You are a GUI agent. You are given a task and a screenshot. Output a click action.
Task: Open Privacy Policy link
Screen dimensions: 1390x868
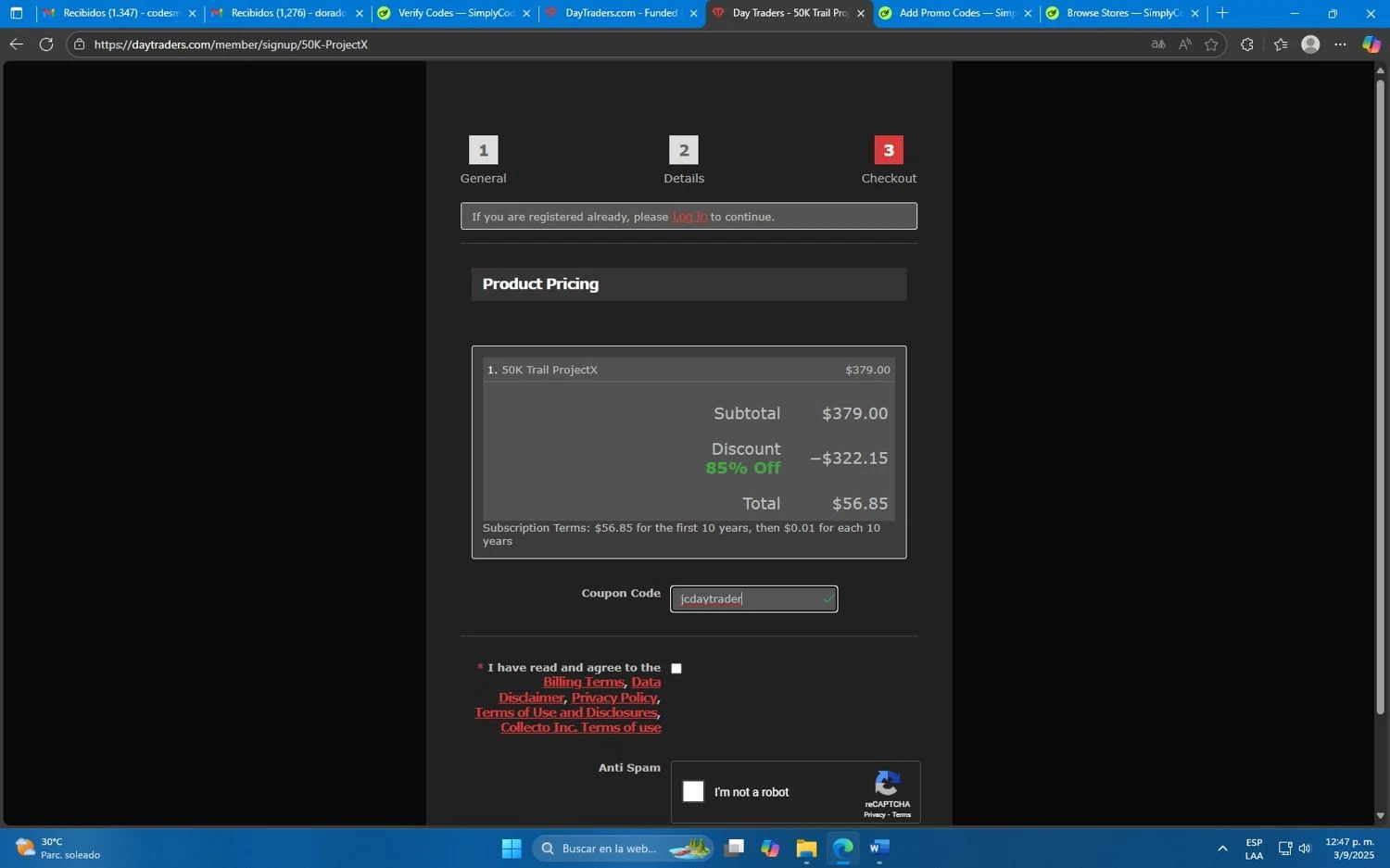coord(614,698)
